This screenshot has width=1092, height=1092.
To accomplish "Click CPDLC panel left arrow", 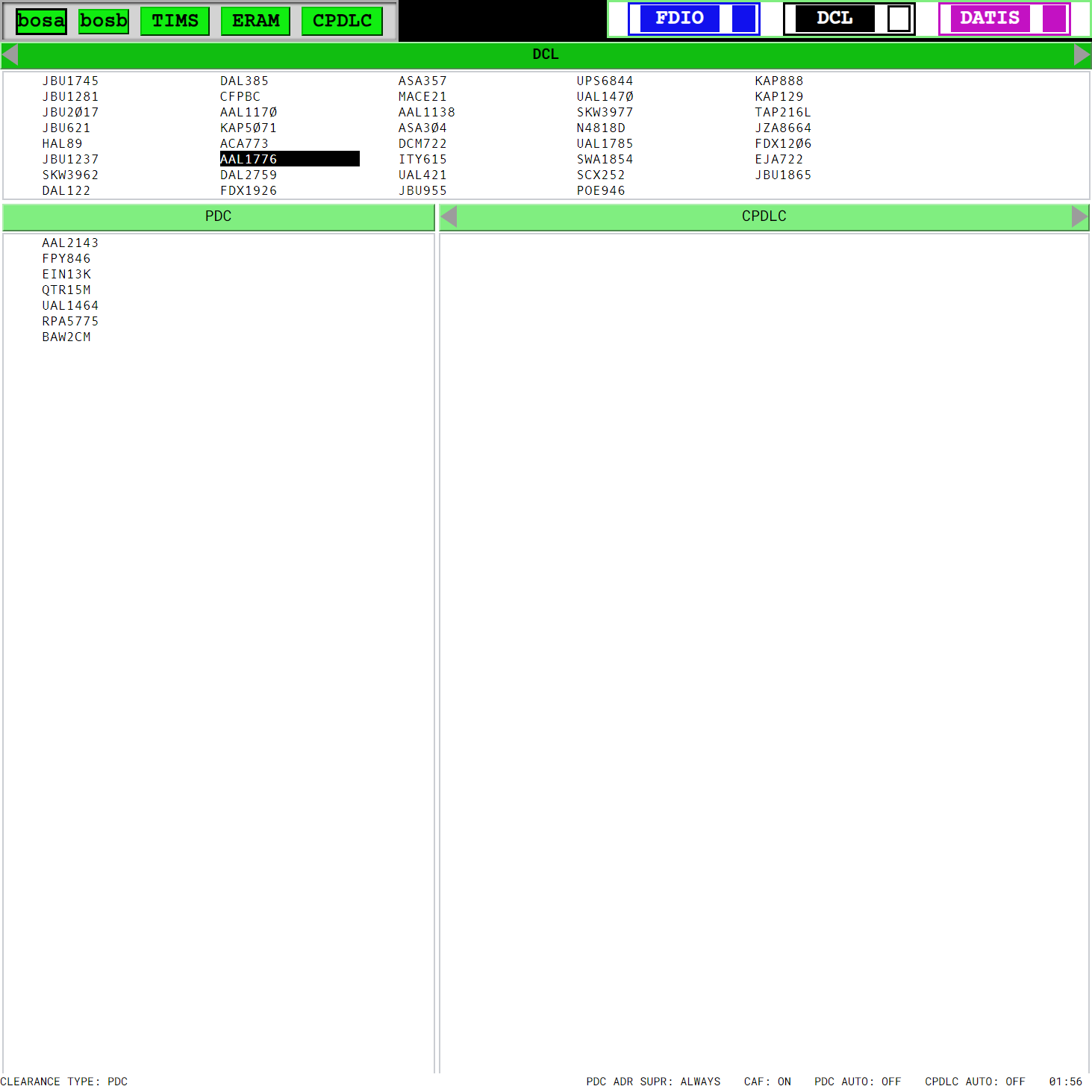I will [x=449, y=216].
